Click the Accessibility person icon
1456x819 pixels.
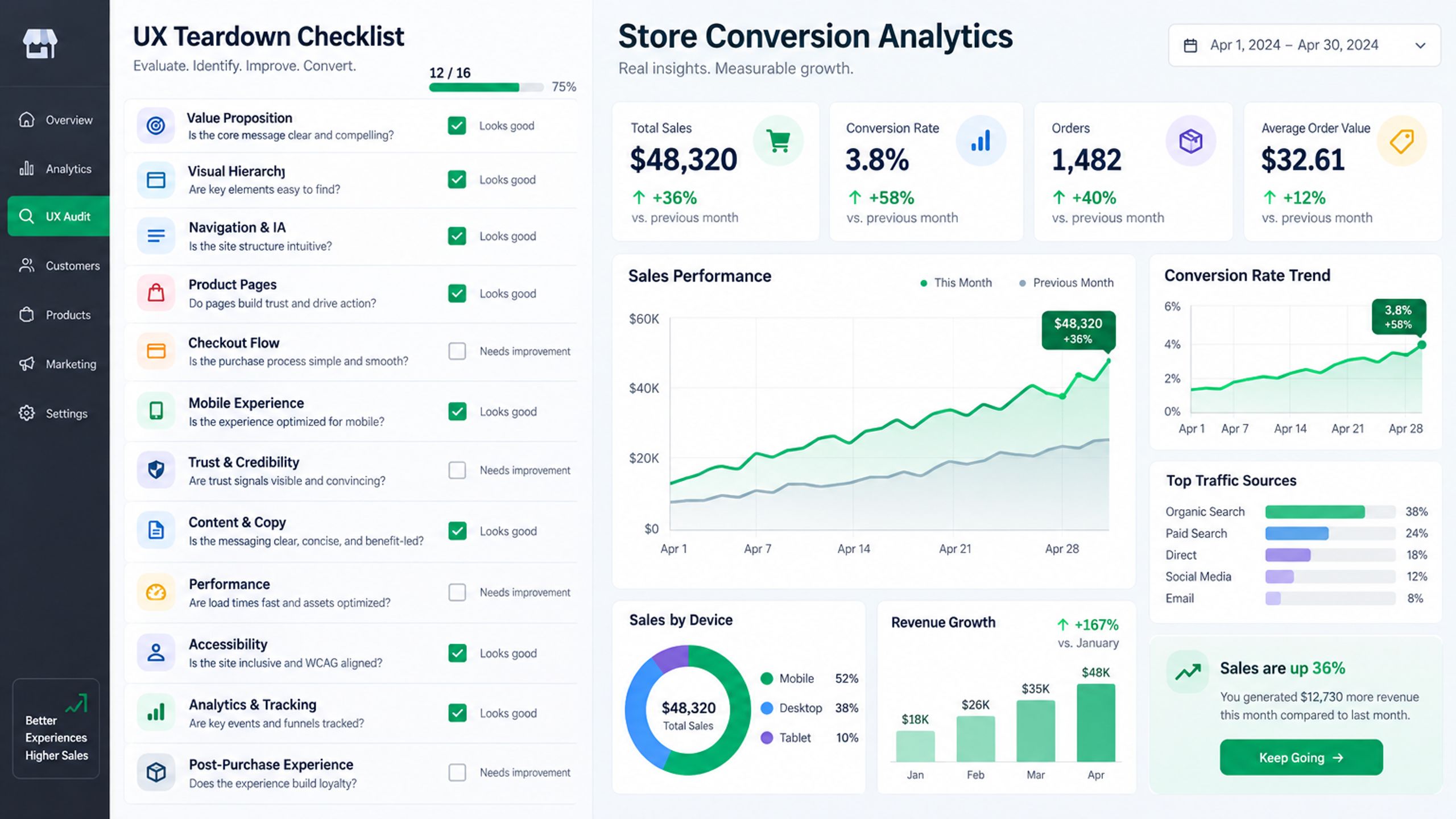tap(156, 652)
